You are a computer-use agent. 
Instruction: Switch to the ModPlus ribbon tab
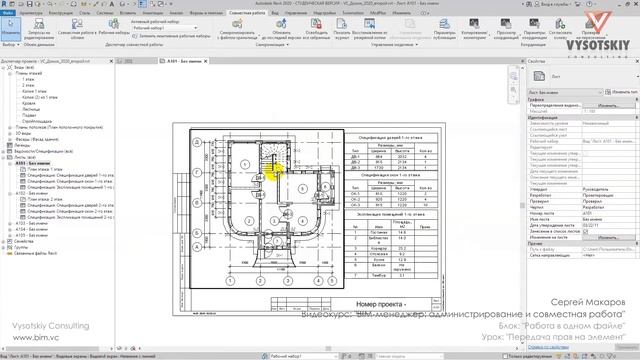pos(377,13)
